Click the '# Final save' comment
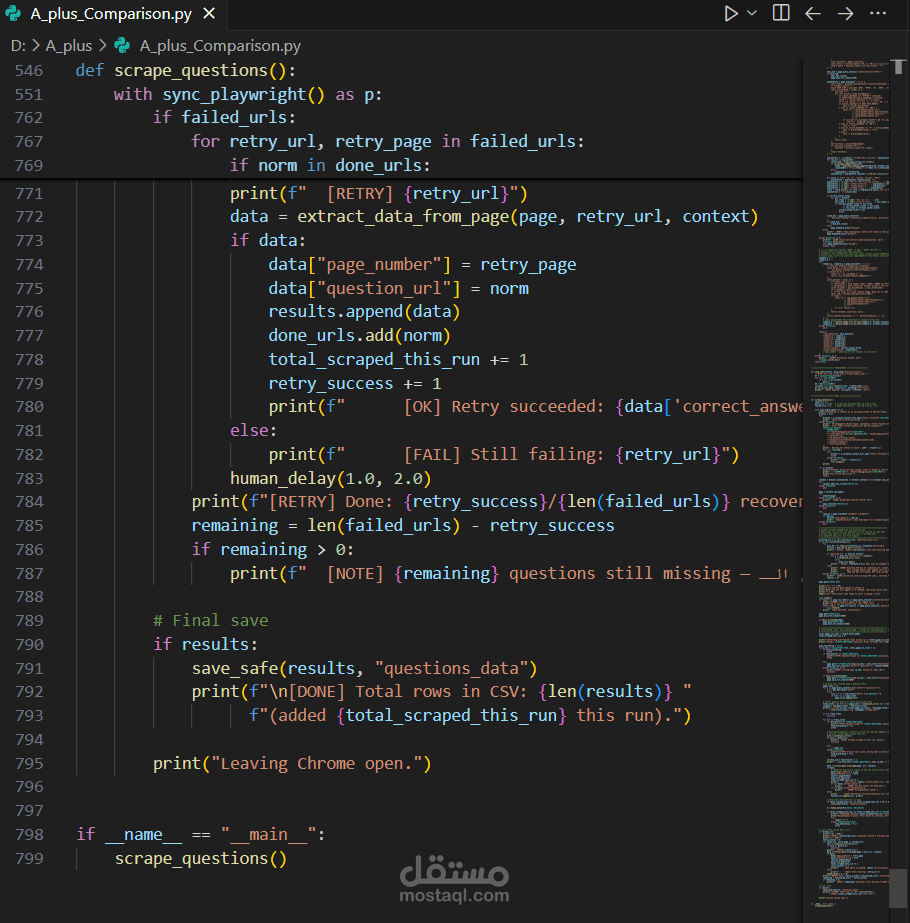The image size is (910, 923). tap(210, 620)
